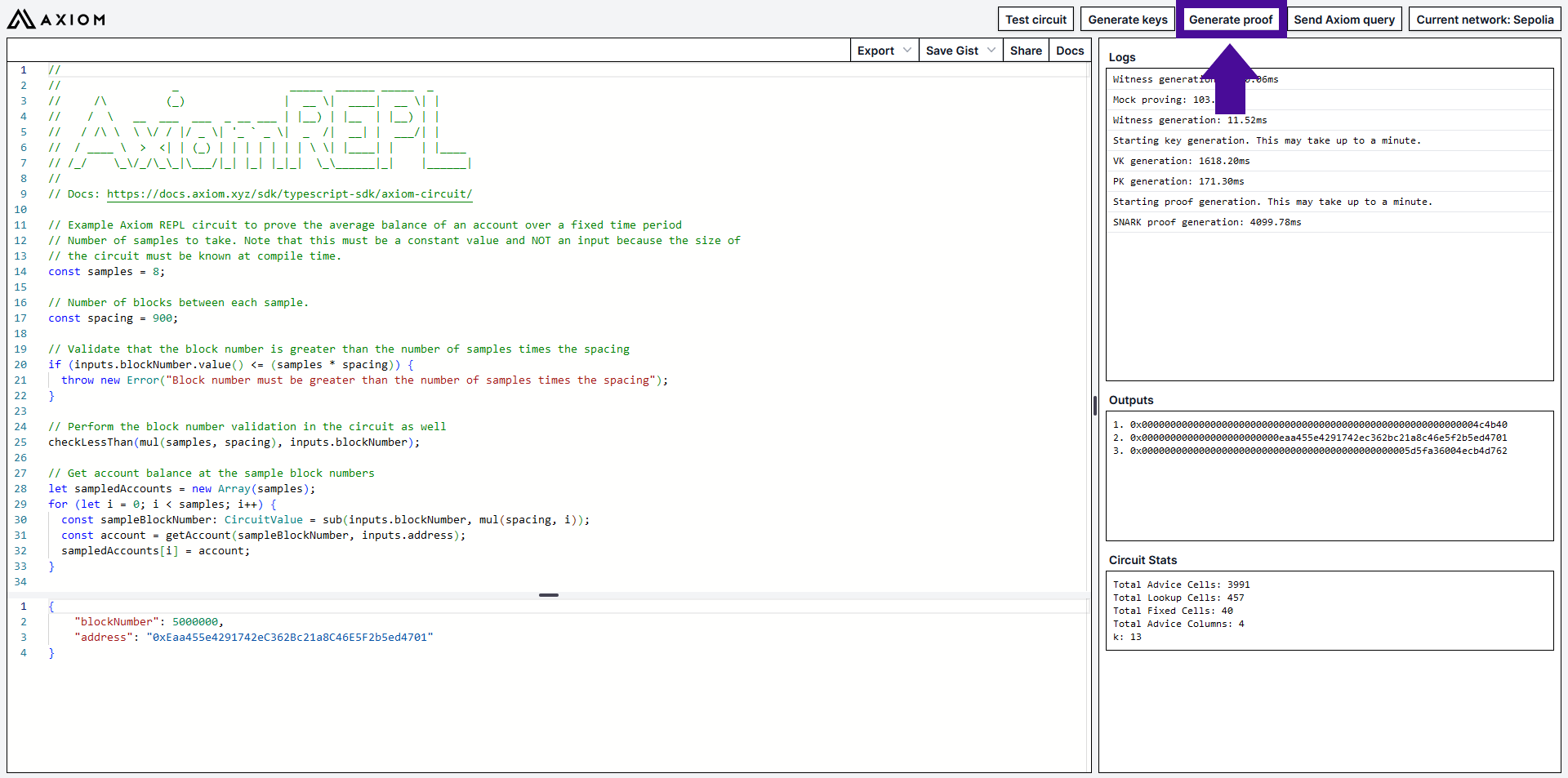Image resolution: width=1568 pixels, height=778 pixels.
Task: Open the docs.axiom.xyz link in the code
Action: click(x=289, y=194)
